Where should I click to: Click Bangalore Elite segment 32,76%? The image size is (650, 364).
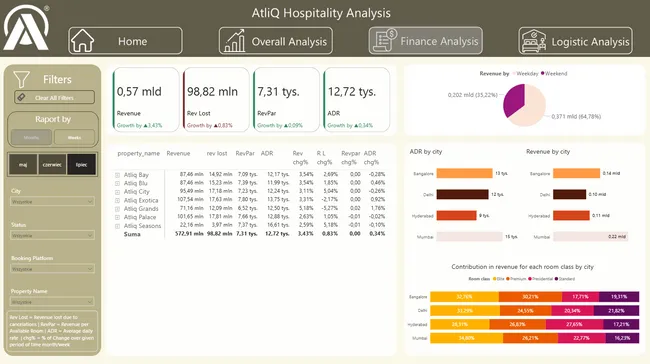point(464,297)
